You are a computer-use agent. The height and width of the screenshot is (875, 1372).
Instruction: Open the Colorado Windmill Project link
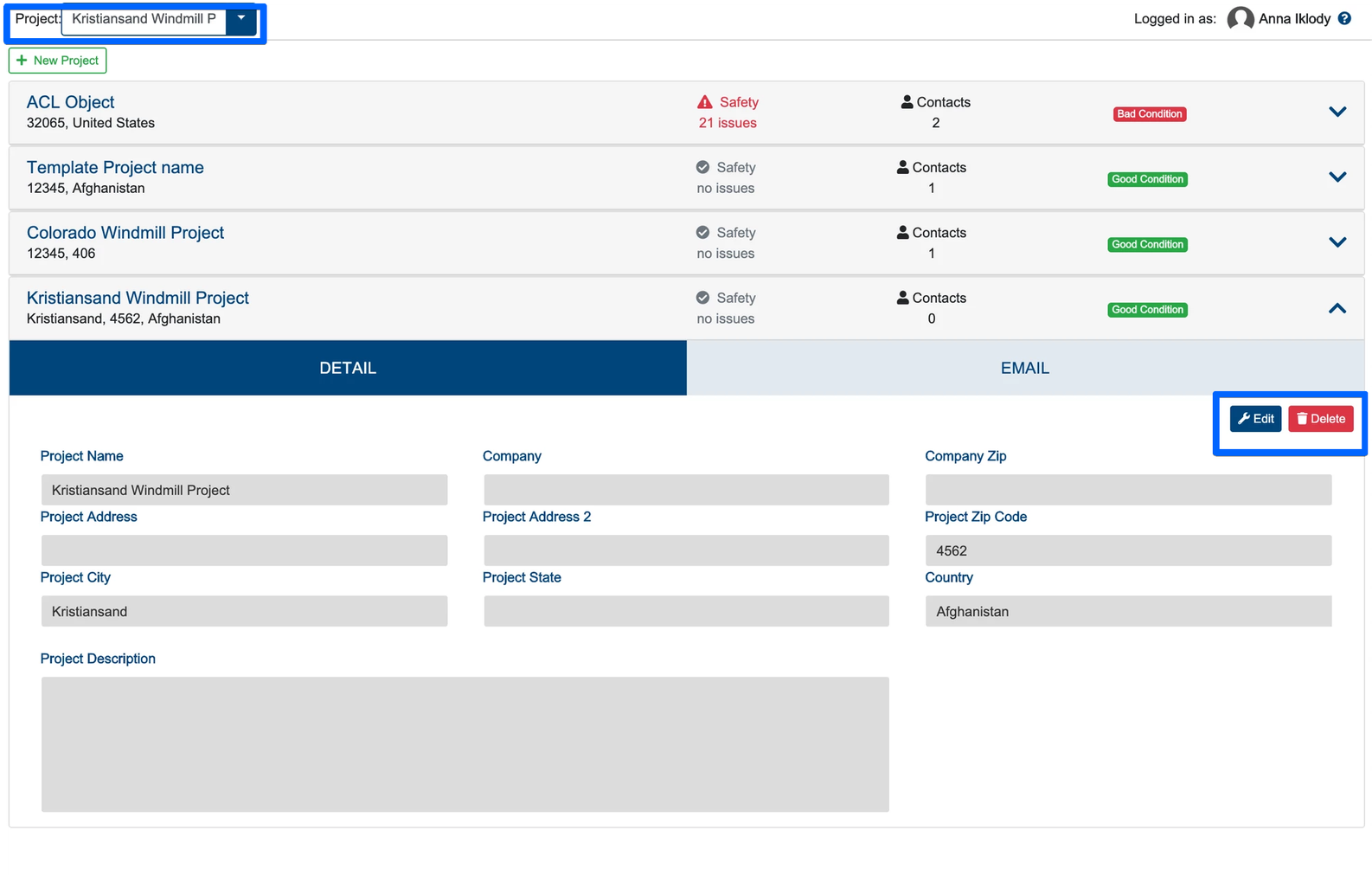pyautogui.click(x=125, y=232)
